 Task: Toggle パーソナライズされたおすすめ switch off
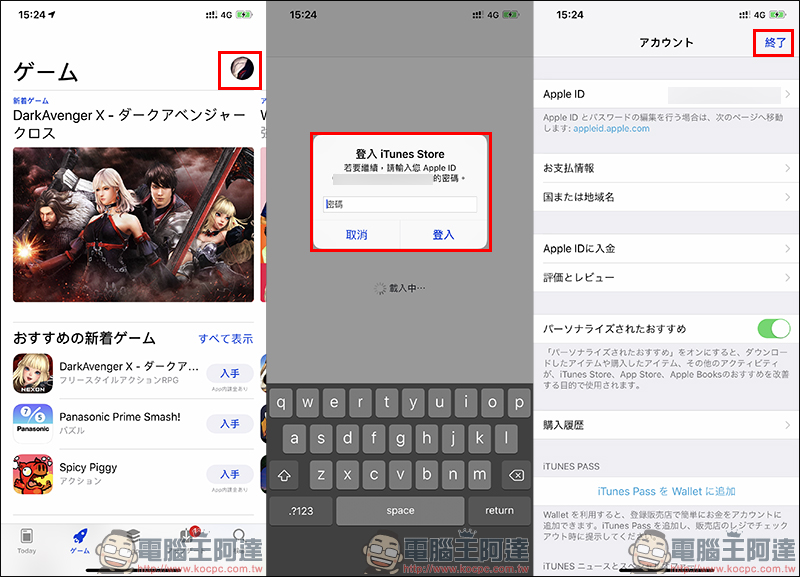click(x=773, y=329)
